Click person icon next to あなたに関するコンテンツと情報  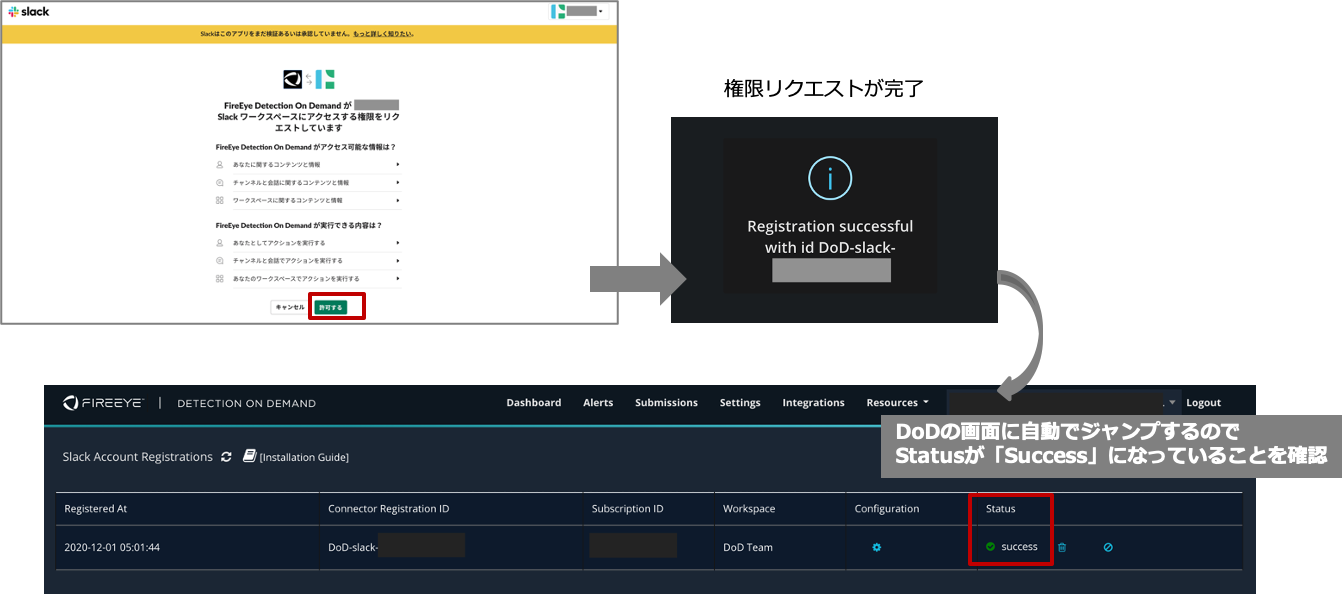[x=220, y=164]
